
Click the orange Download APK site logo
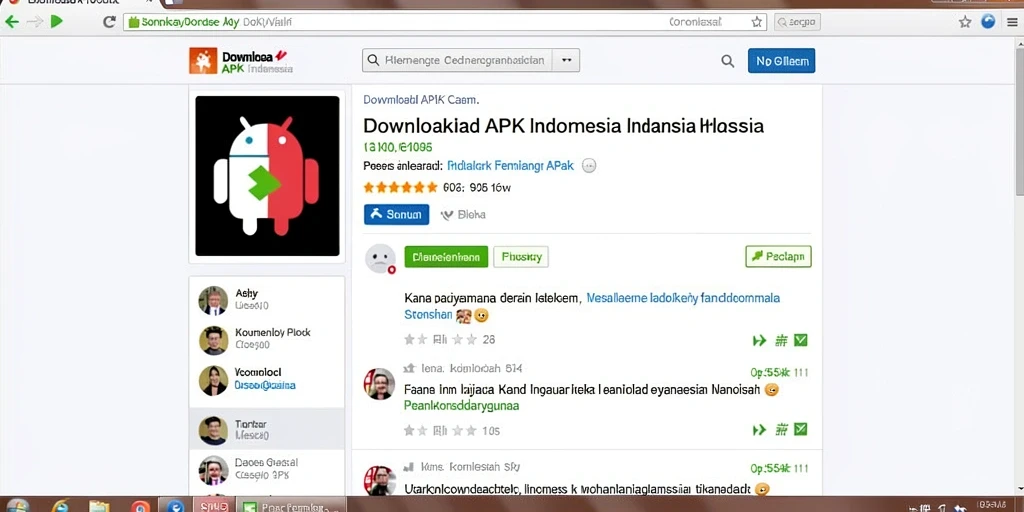203,60
